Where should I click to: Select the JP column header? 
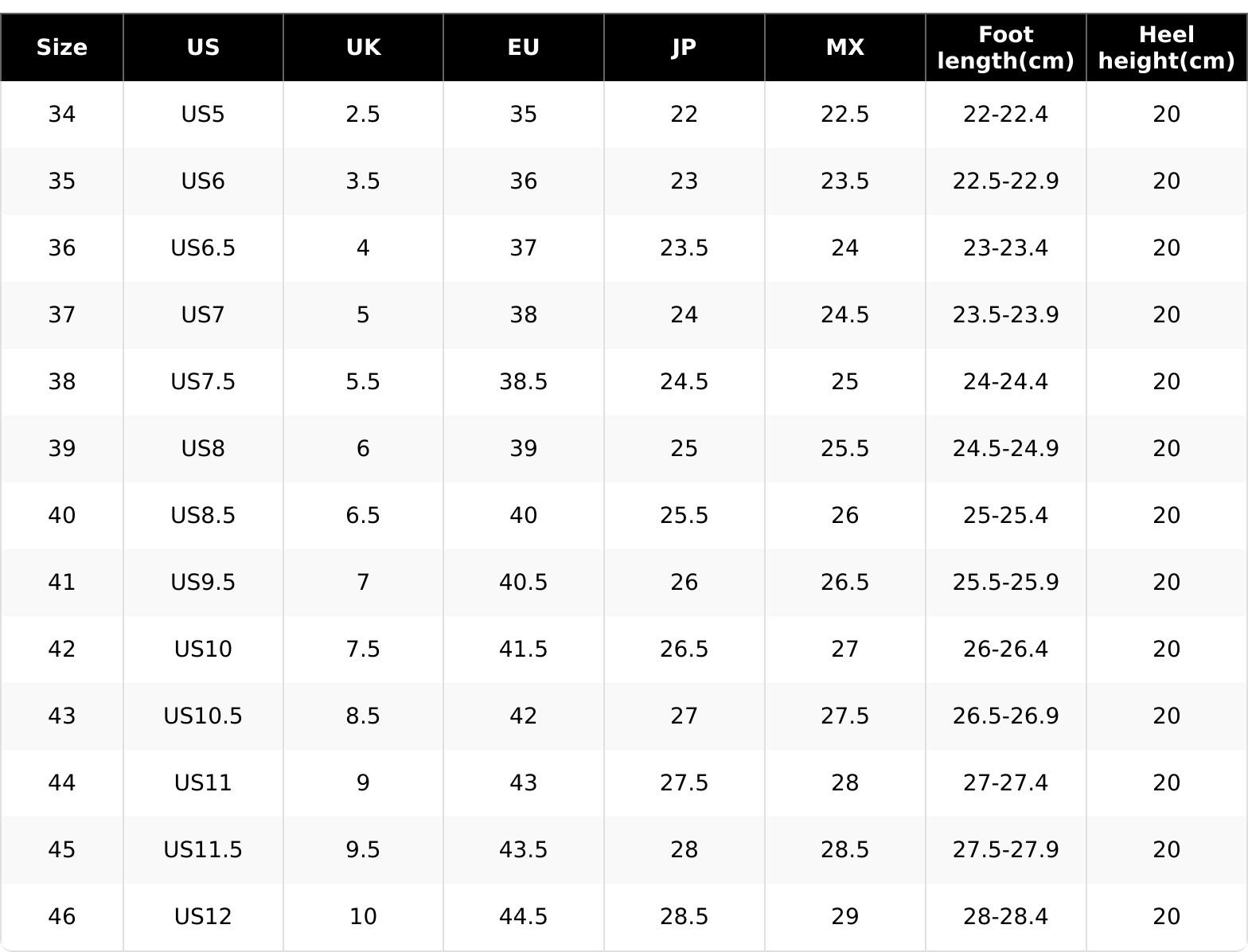[684, 48]
